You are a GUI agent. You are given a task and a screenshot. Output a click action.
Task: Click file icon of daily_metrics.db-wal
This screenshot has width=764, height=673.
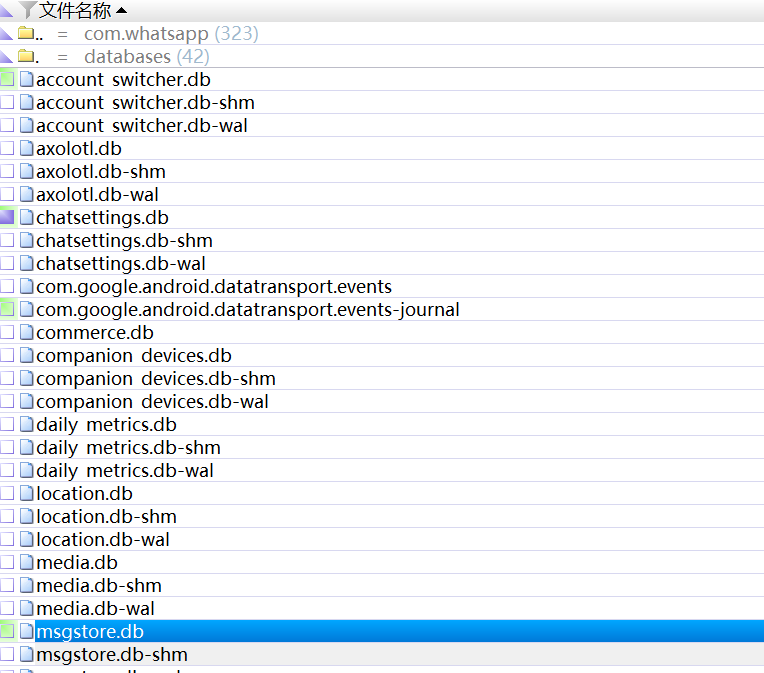tap(27, 470)
